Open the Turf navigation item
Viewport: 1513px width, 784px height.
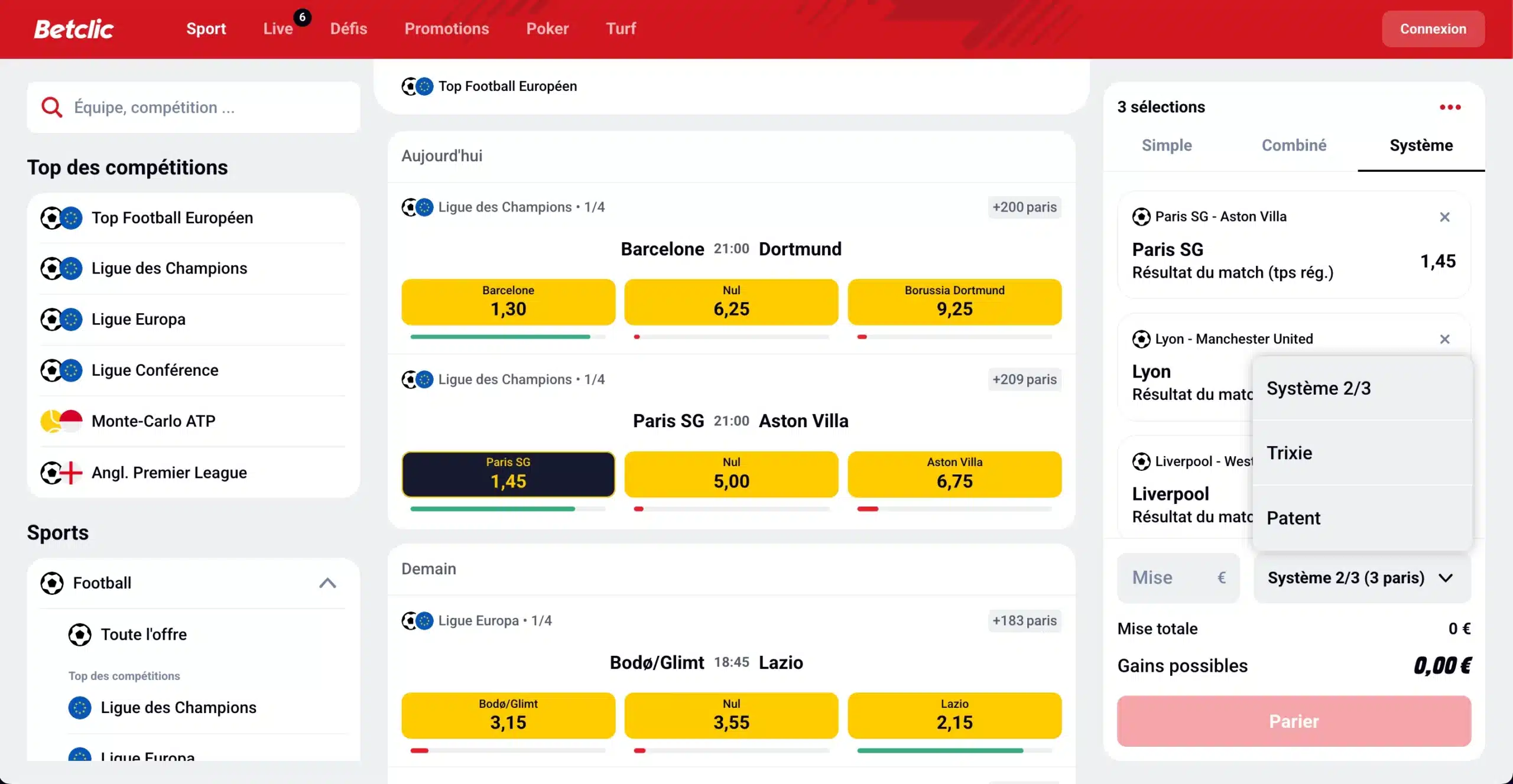pyautogui.click(x=621, y=29)
